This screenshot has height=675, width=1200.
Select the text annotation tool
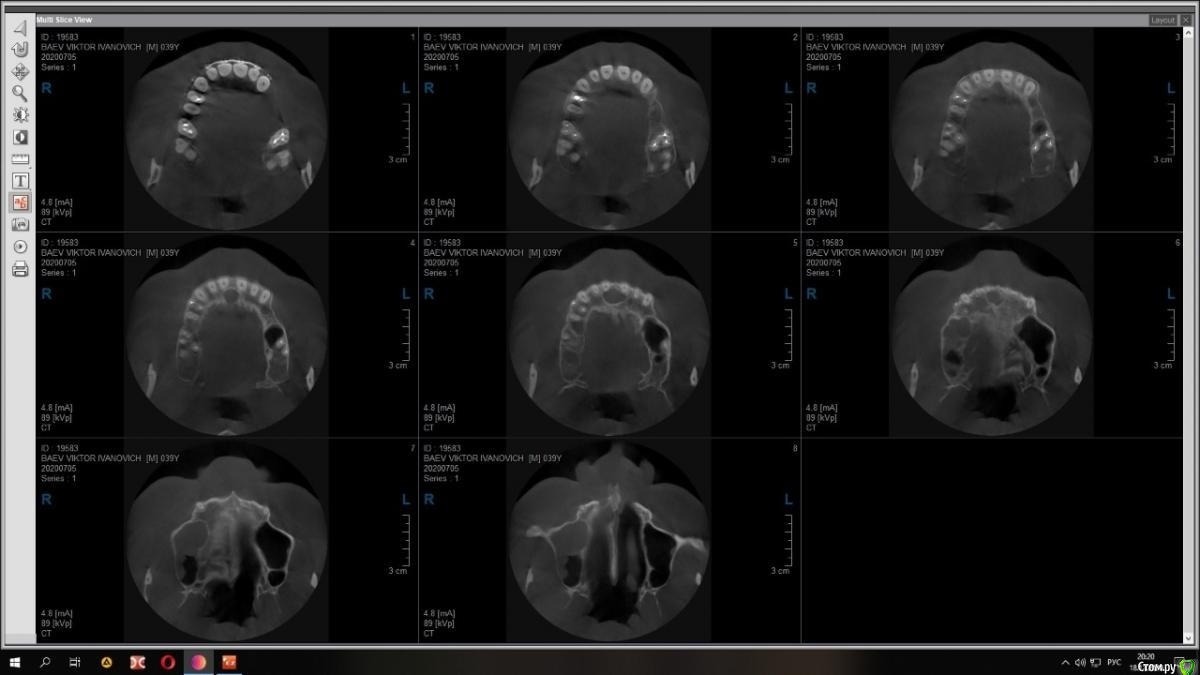20,181
